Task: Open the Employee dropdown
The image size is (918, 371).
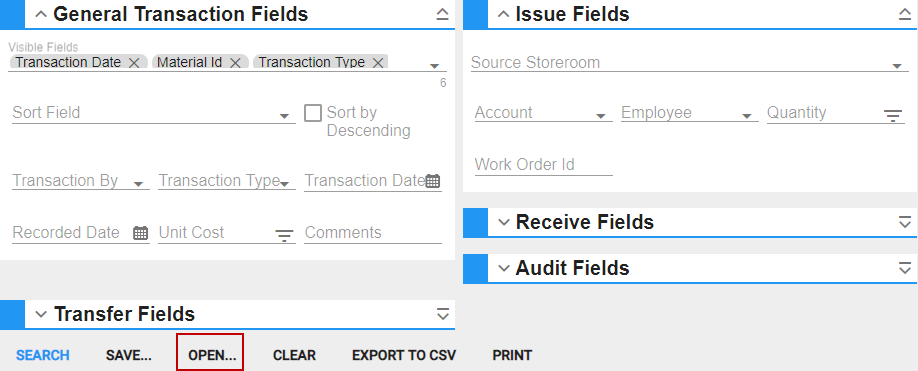Action: click(x=690, y=113)
